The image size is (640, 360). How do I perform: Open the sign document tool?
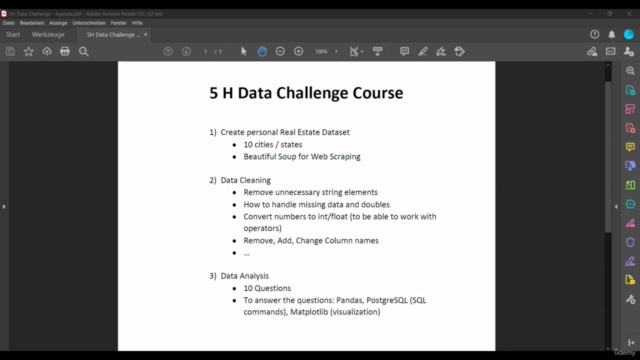click(x=441, y=51)
